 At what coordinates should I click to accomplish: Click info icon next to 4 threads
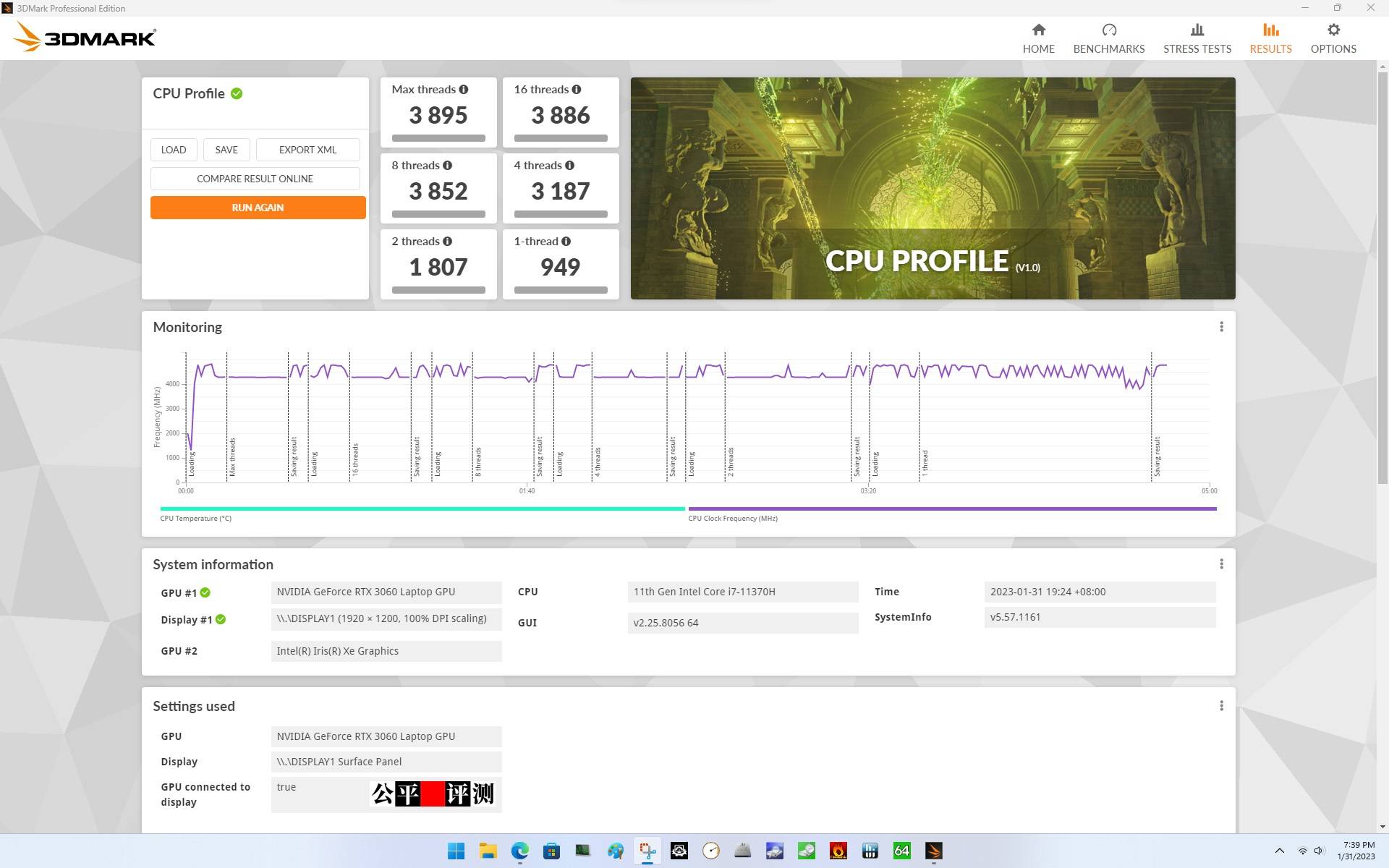pos(570,166)
